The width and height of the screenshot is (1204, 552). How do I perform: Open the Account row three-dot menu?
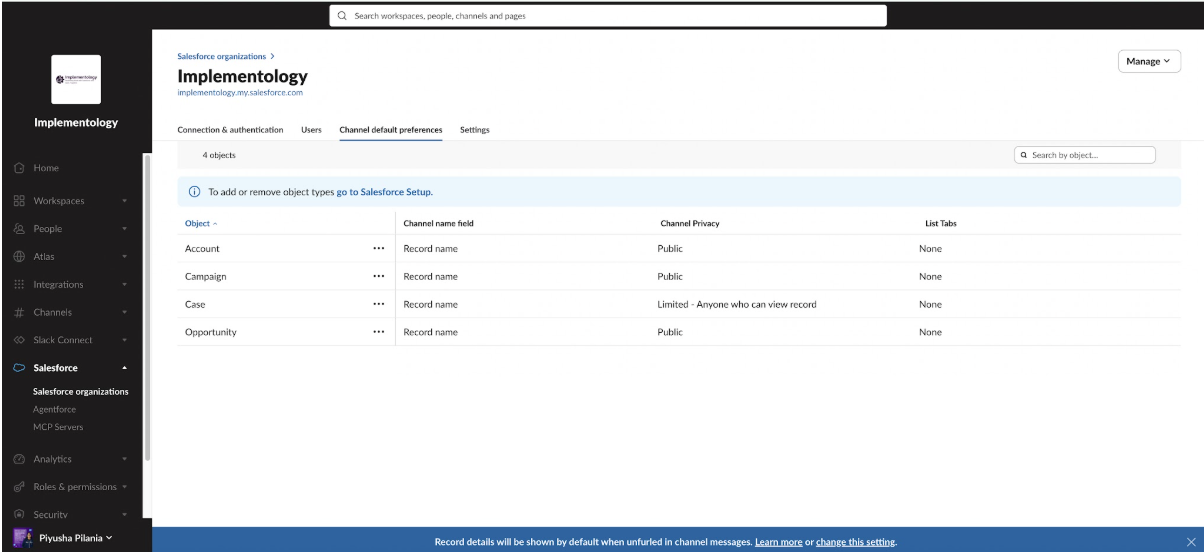click(x=378, y=248)
